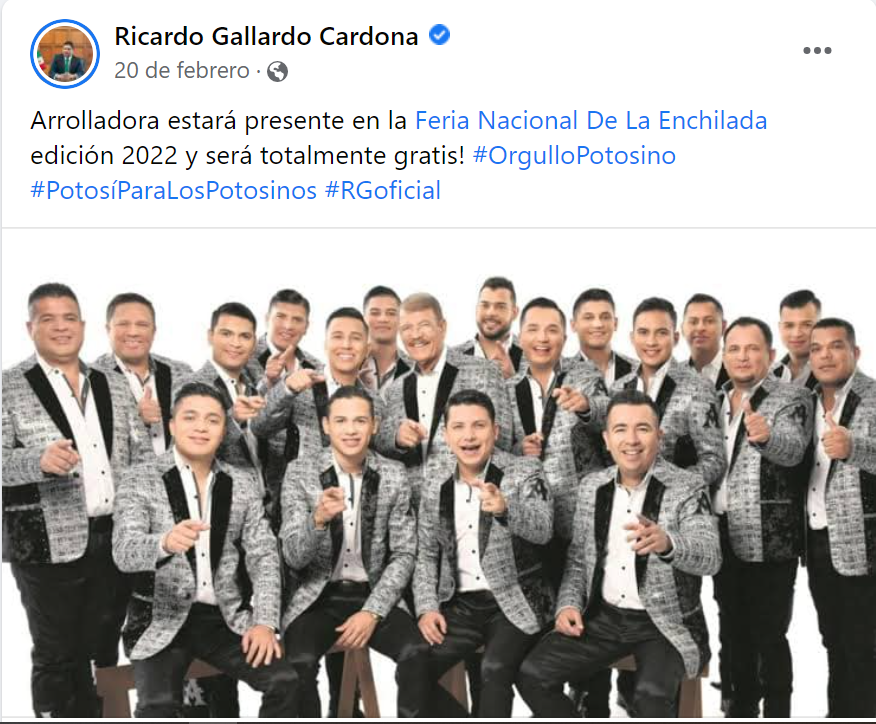Open the Ricardo Gallardo Cardona profile name link

coord(266,36)
